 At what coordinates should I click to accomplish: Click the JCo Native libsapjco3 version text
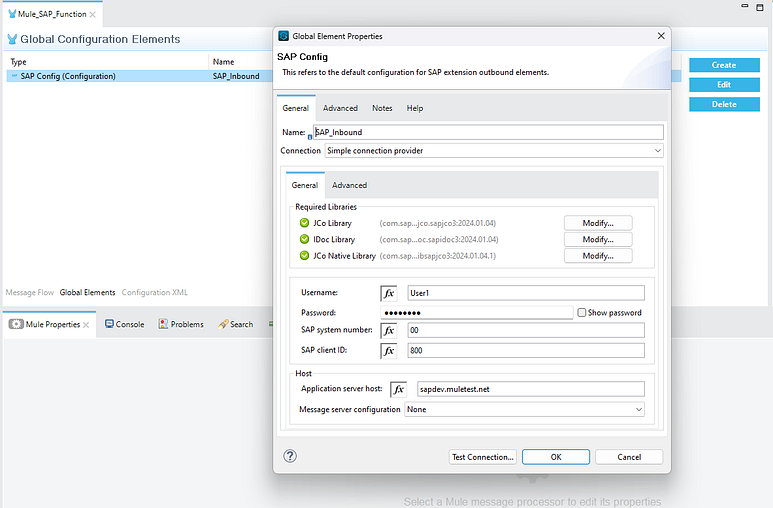[x=437, y=255]
